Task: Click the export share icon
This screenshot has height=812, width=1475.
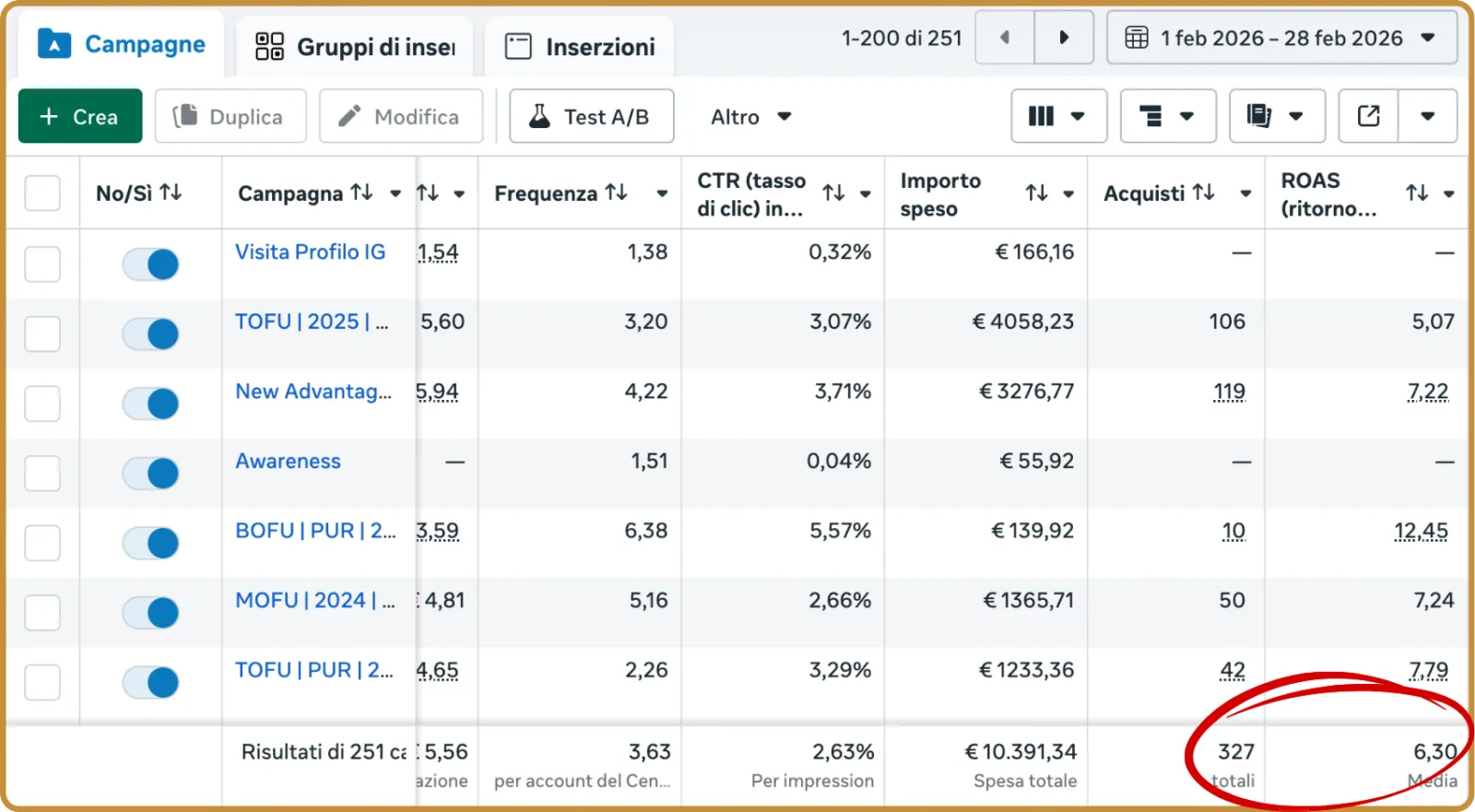Action: click(1369, 116)
